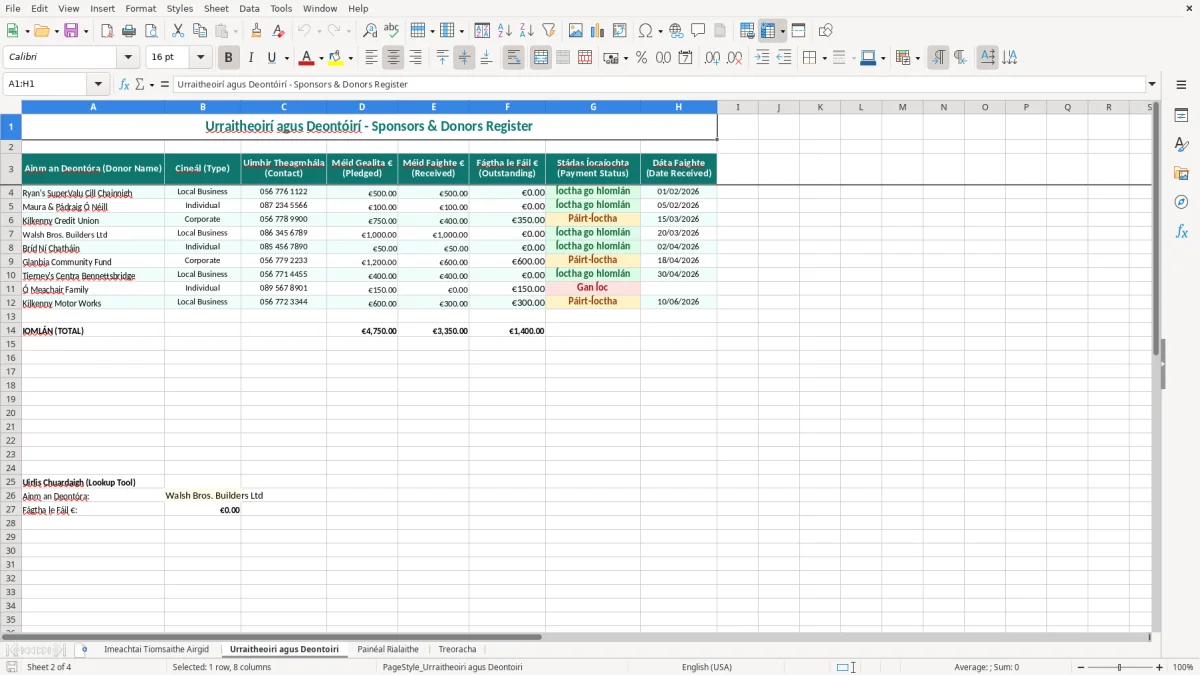
Task: Click the formula input line
Action: click(x=659, y=84)
